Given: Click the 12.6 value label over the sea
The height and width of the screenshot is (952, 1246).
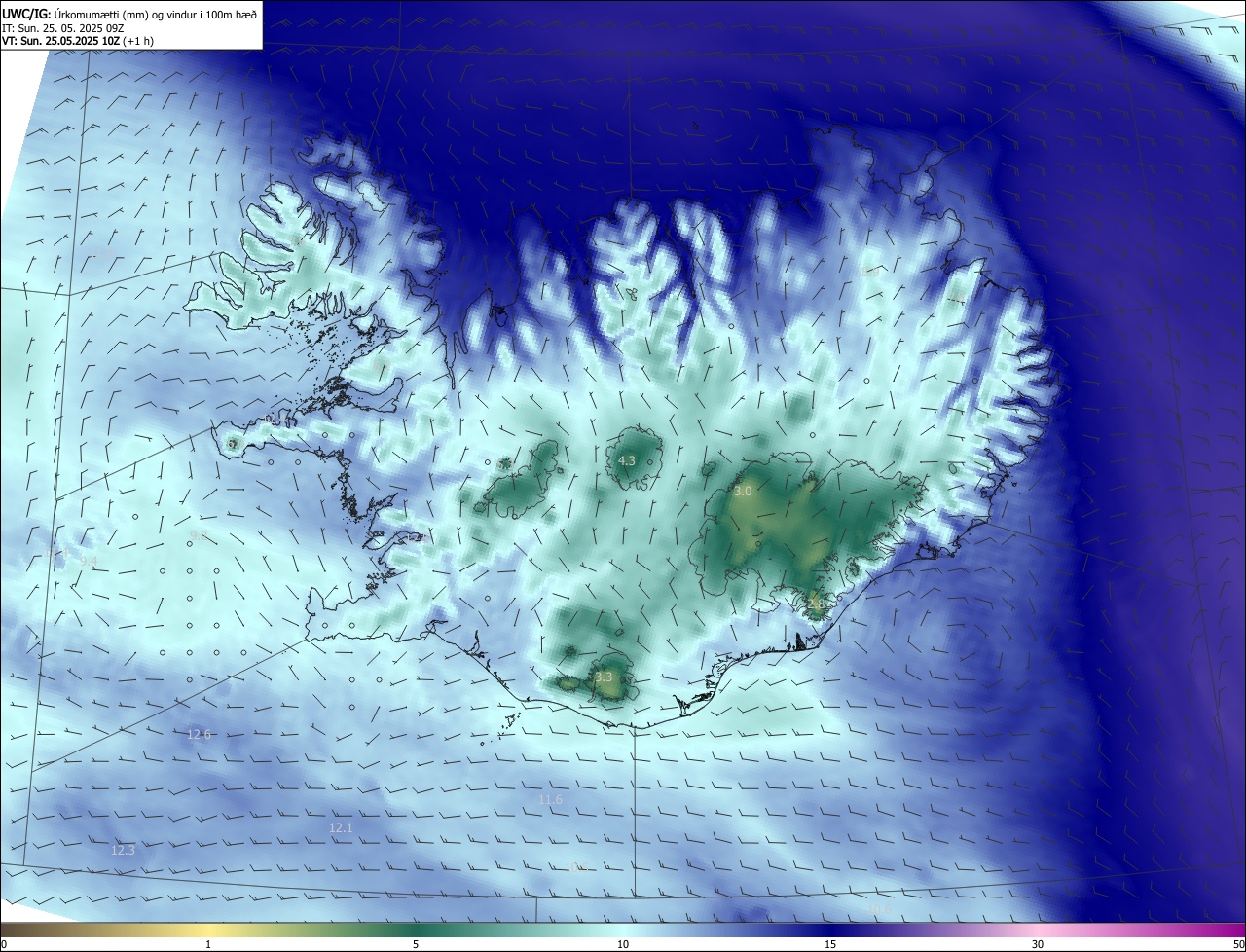Looking at the screenshot, I should tap(199, 734).
